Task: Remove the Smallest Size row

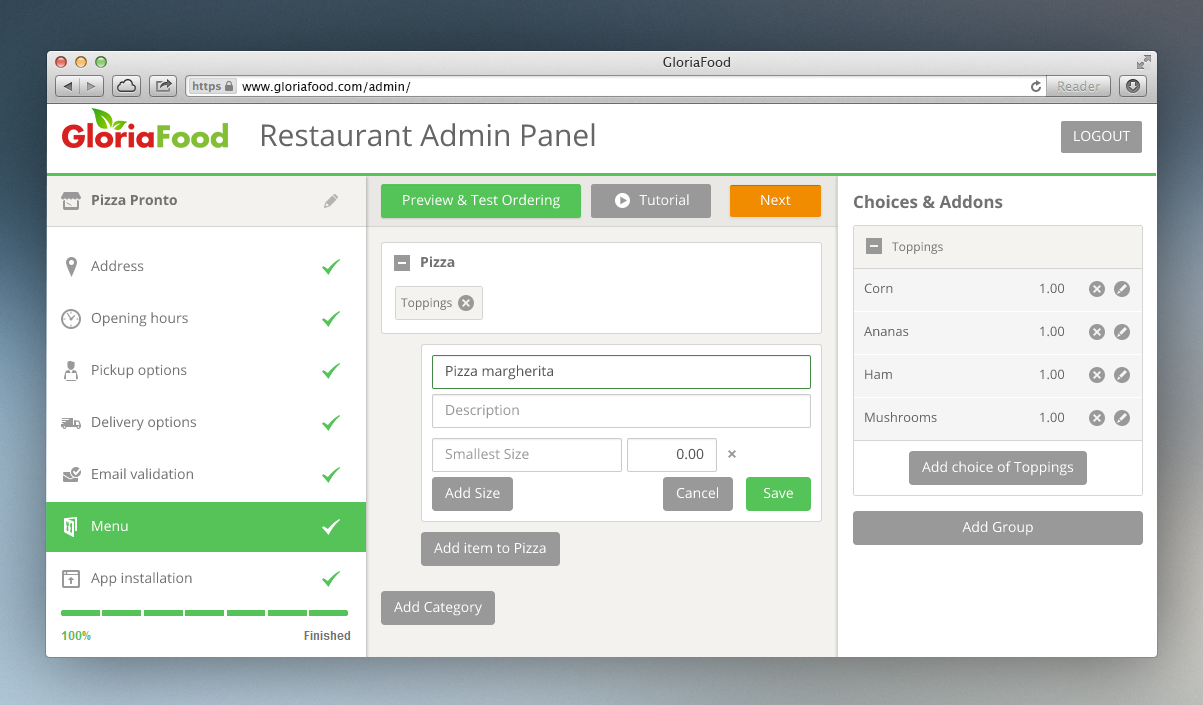Action: click(x=732, y=454)
